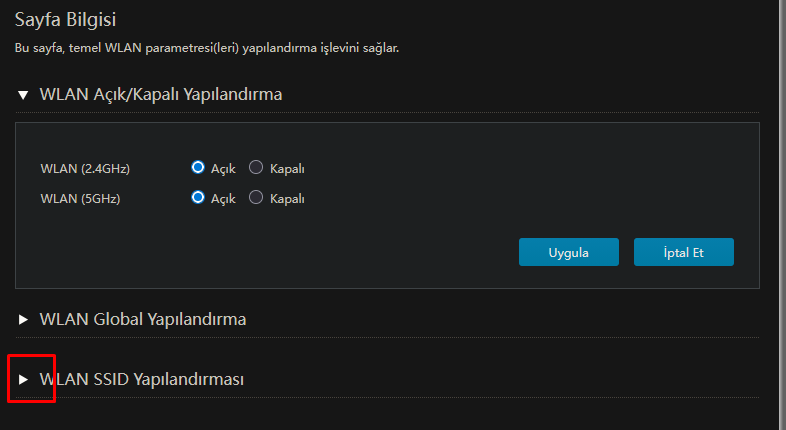
Task: Expand WLAN Global Yapılandırma with its triangle
Action: [23, 319]
